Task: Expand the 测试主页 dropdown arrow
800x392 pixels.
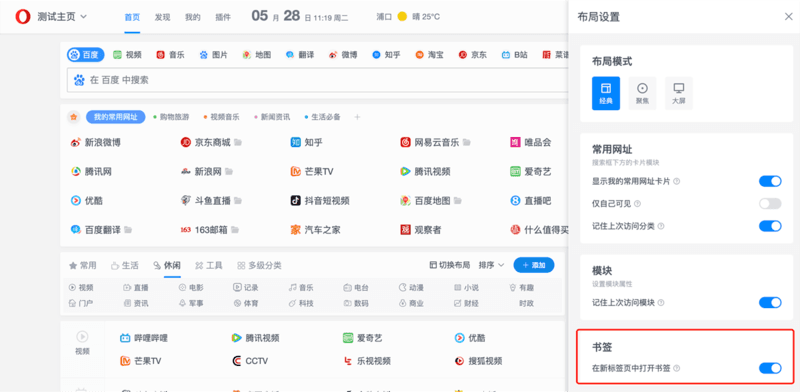Action: [x=84, y=17]
